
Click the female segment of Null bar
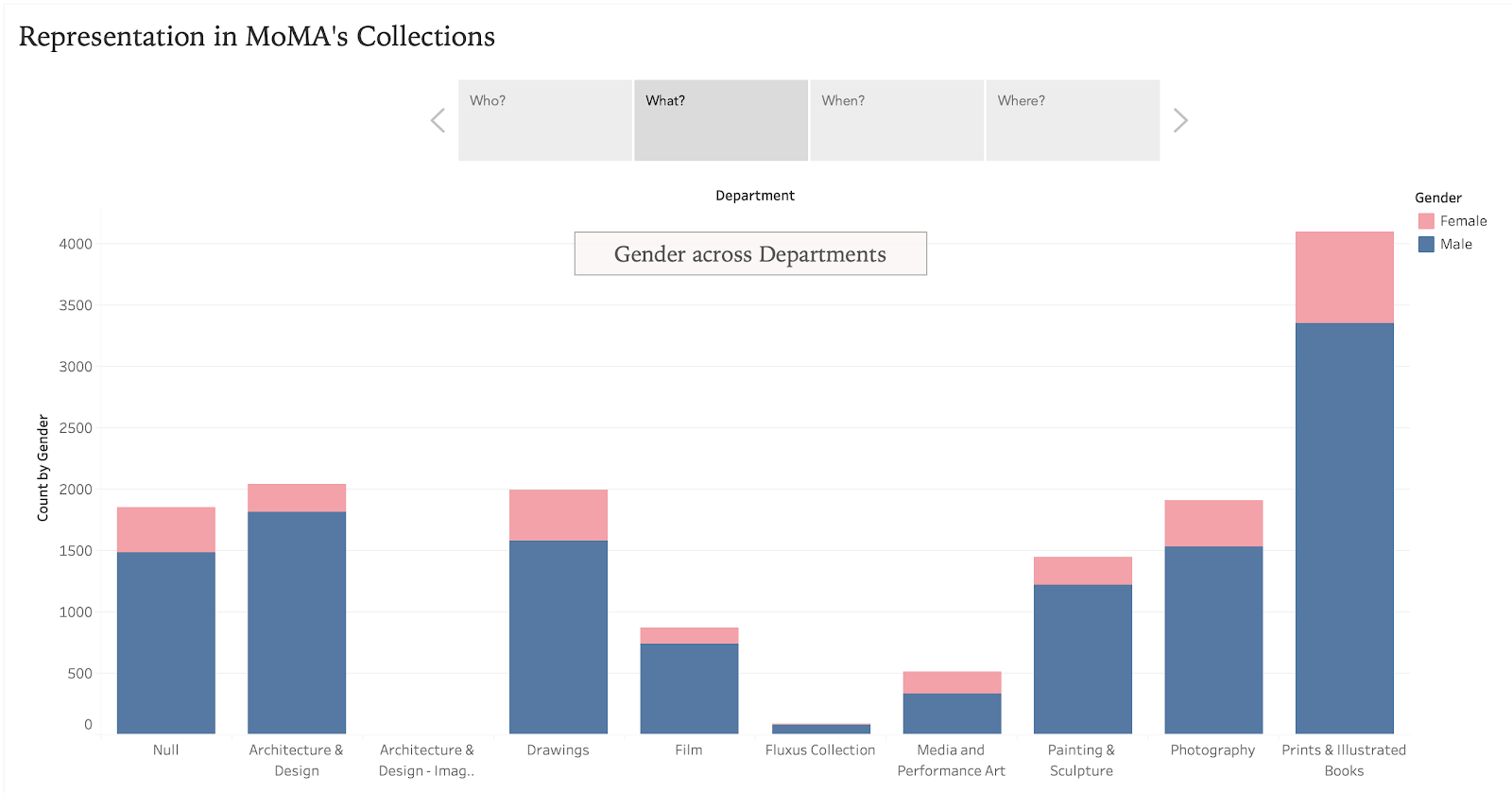pos(166,529)
